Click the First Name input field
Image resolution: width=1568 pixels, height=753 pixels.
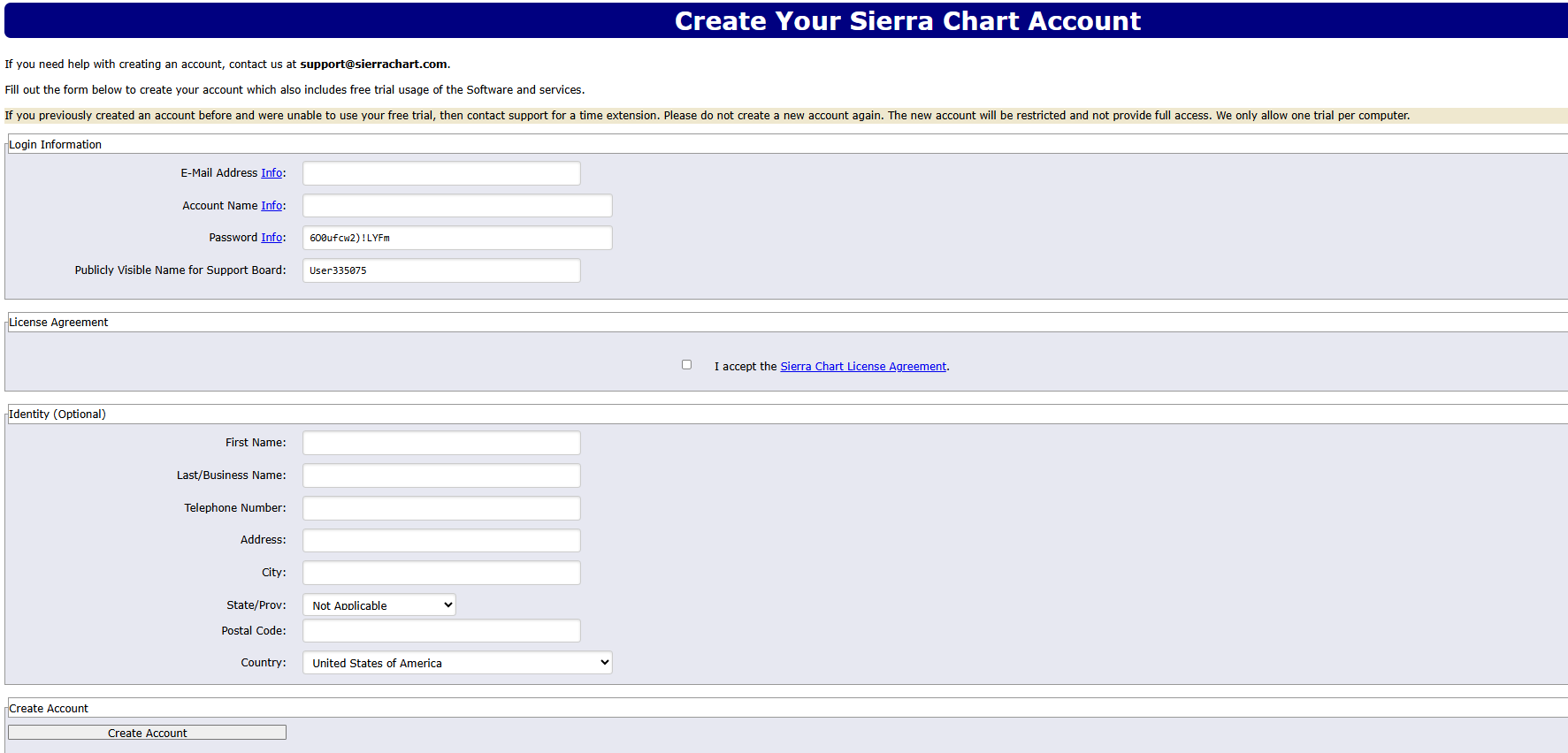coord(441,443)
